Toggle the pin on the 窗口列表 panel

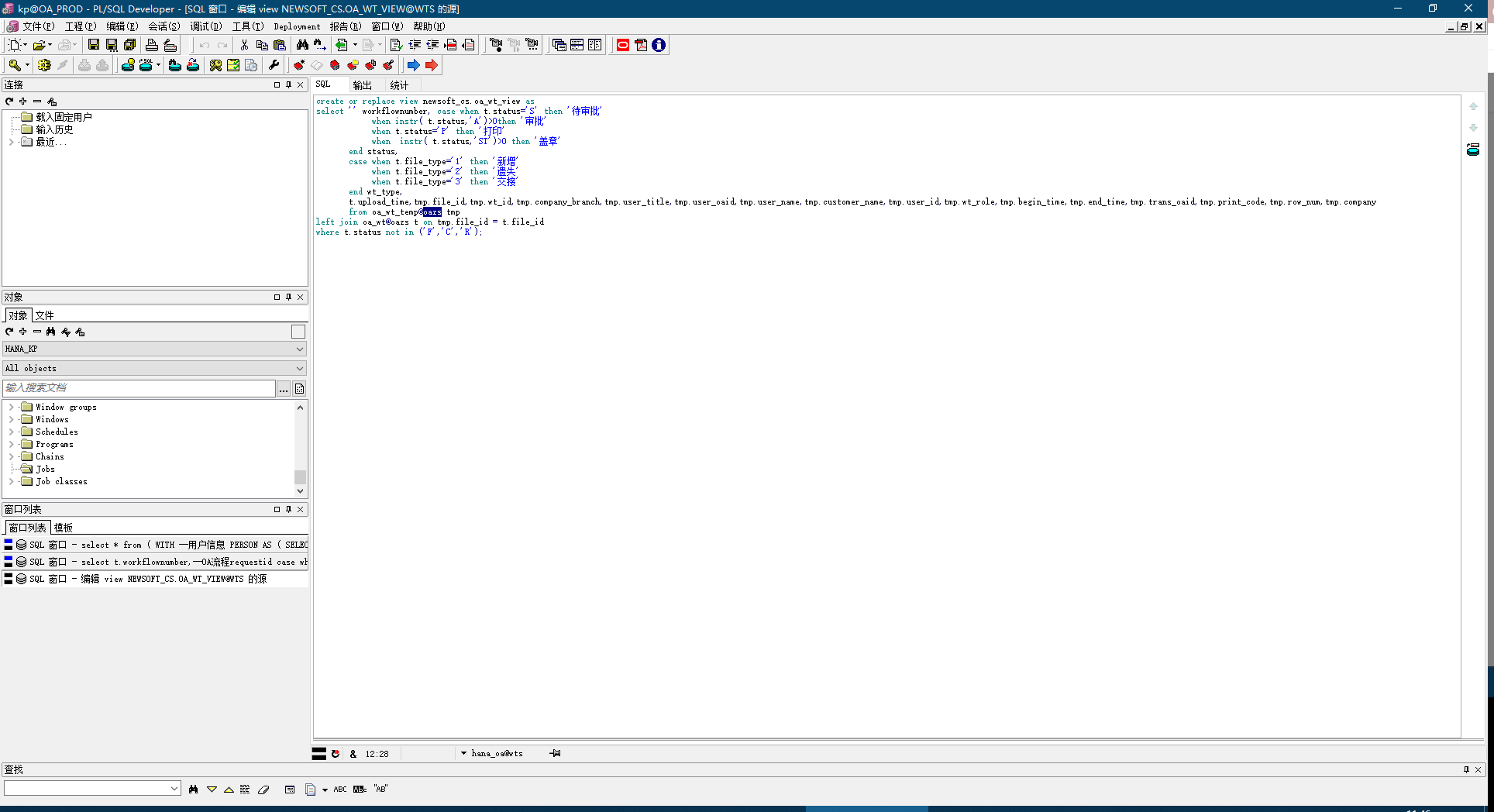(288, 509)
